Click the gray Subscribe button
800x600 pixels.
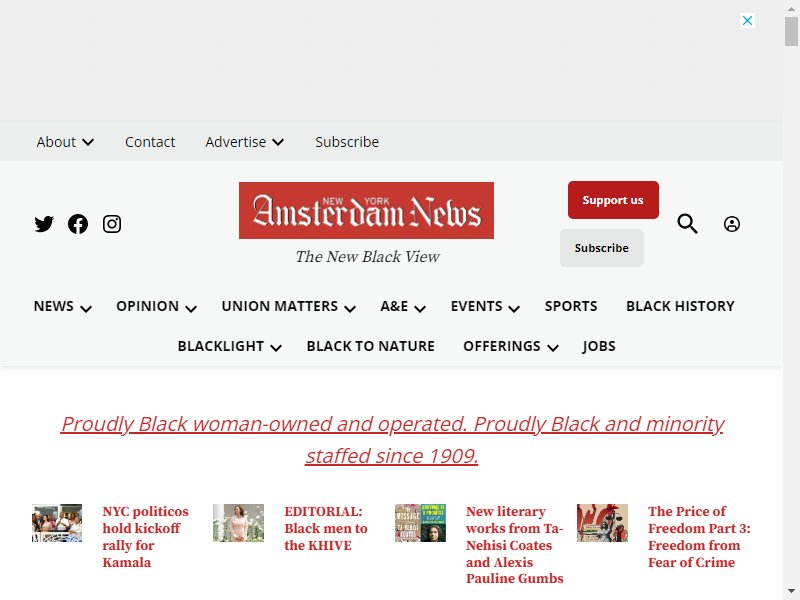tap(602, 248)
